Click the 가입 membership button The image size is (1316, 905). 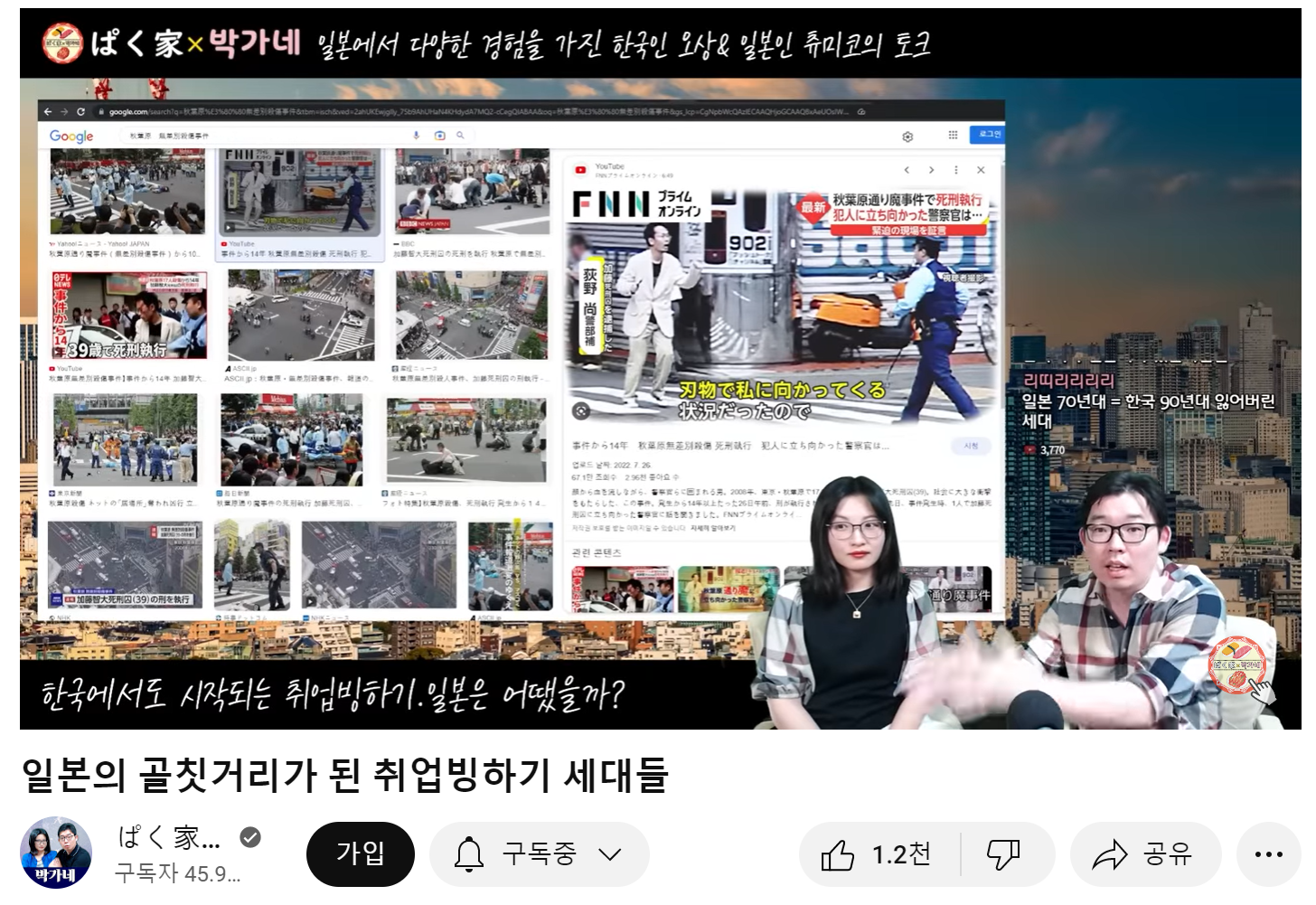point(361,853)
